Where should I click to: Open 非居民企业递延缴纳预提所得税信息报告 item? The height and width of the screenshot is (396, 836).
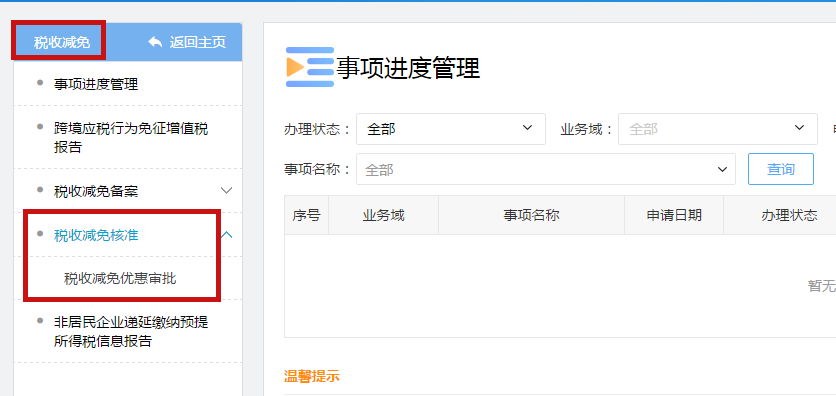tap(131, 332)
